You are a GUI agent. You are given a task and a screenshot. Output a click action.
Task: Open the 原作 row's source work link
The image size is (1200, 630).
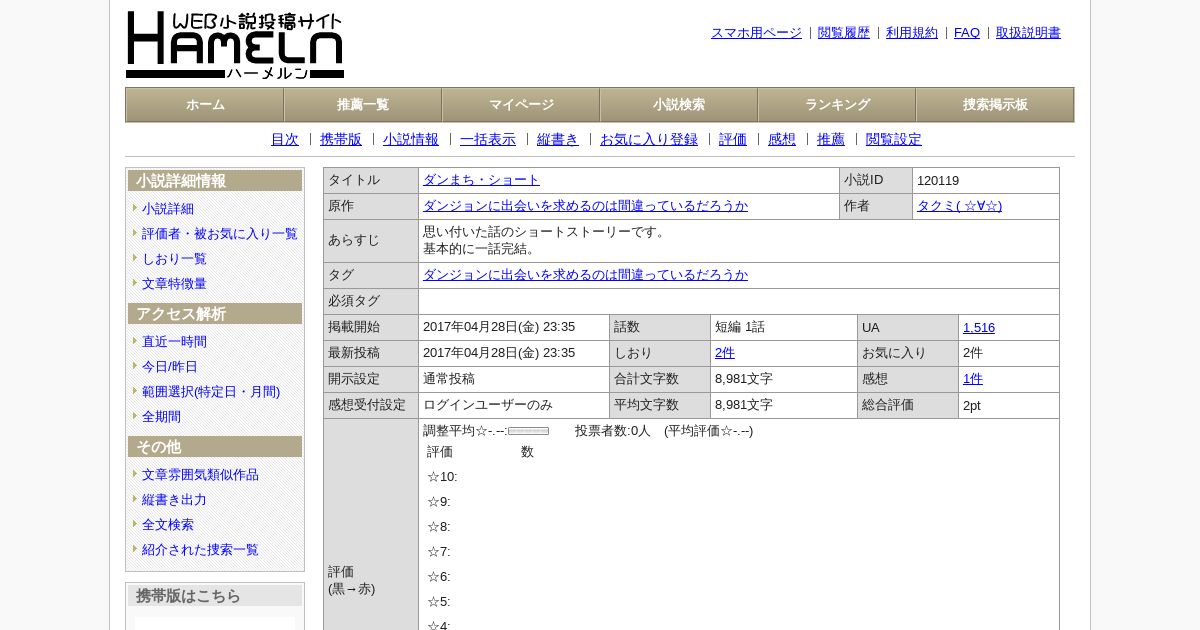585,206
